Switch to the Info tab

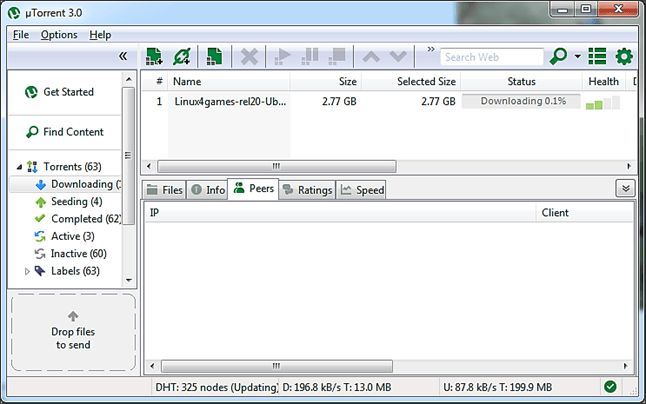207,190
